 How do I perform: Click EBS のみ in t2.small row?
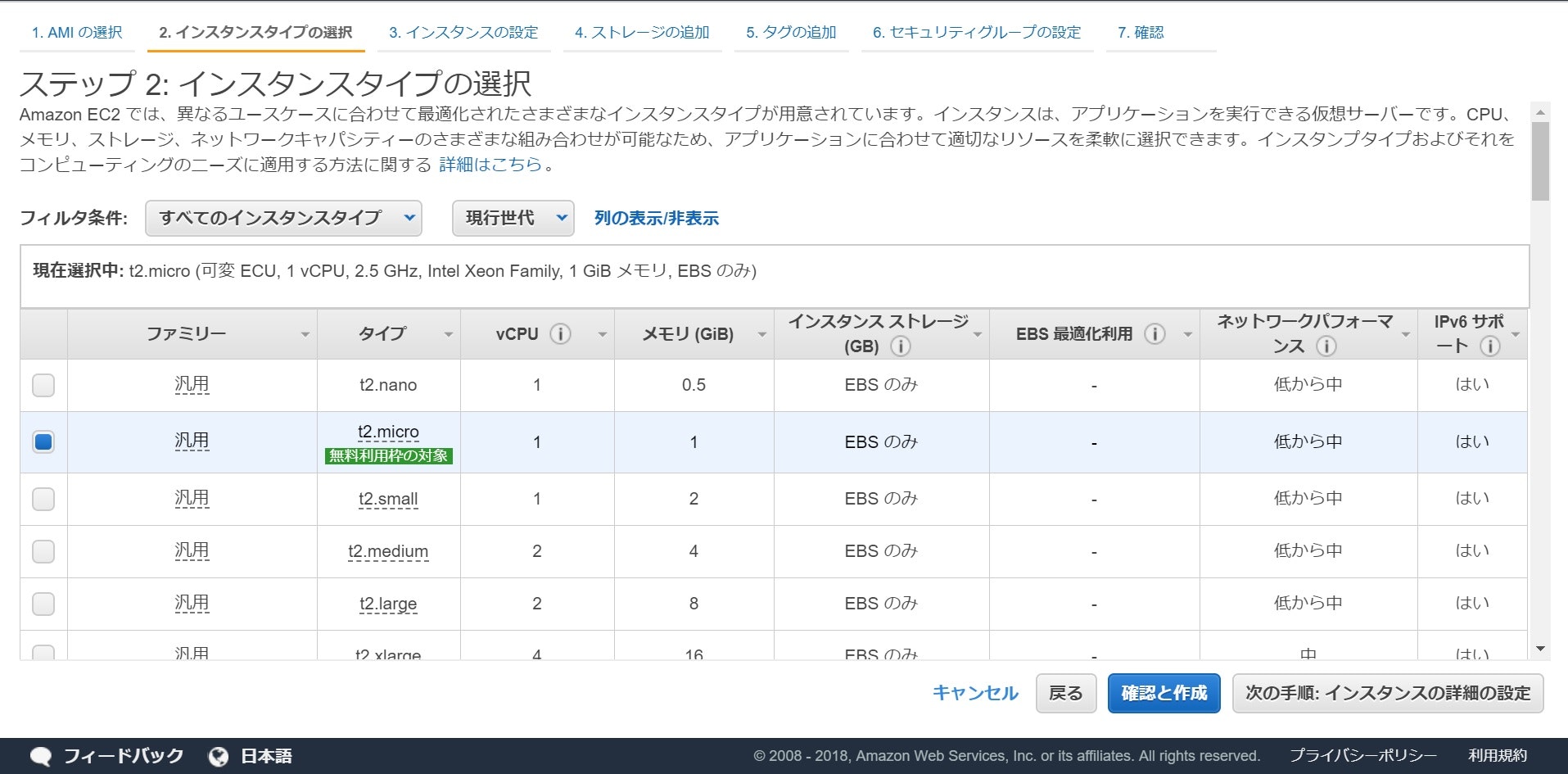(881, 499)
